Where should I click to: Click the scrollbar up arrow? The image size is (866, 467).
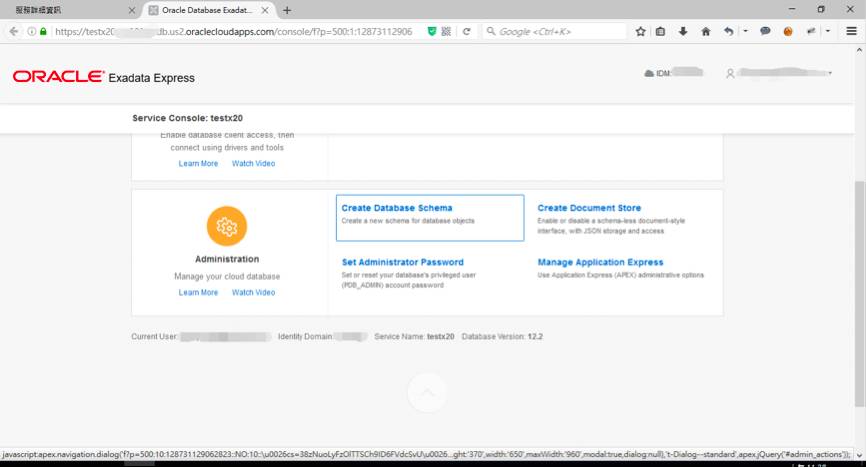click(859, 50)
